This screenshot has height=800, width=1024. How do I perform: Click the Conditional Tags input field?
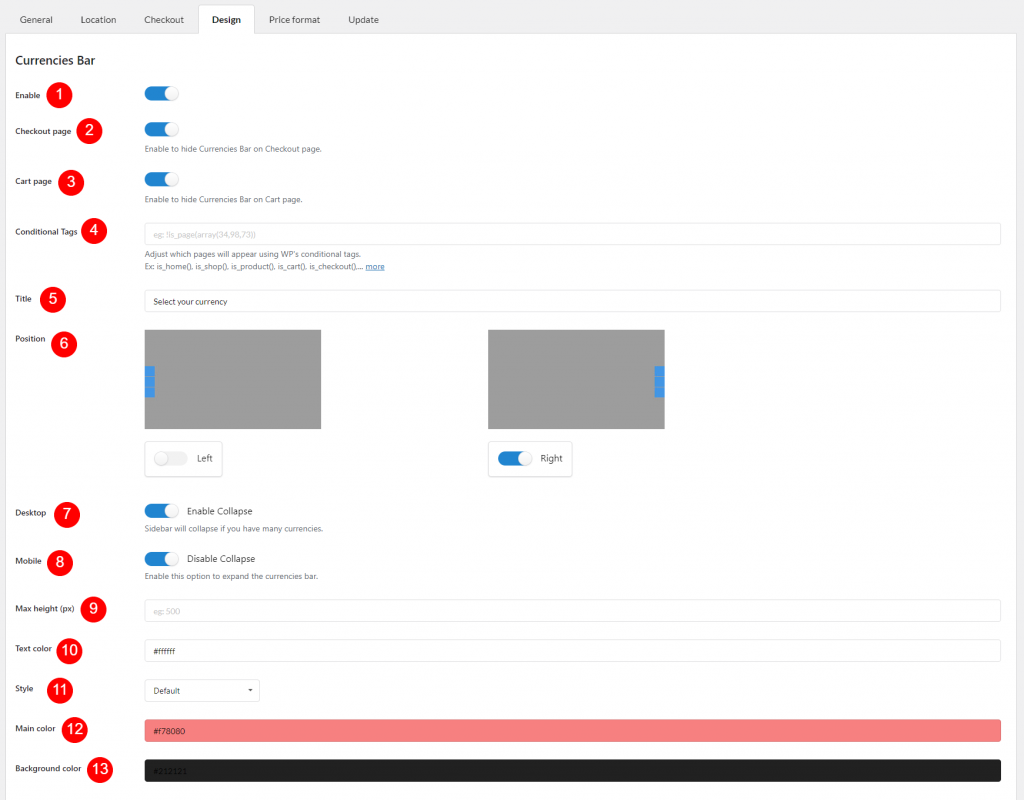click(x=572, y=234)
